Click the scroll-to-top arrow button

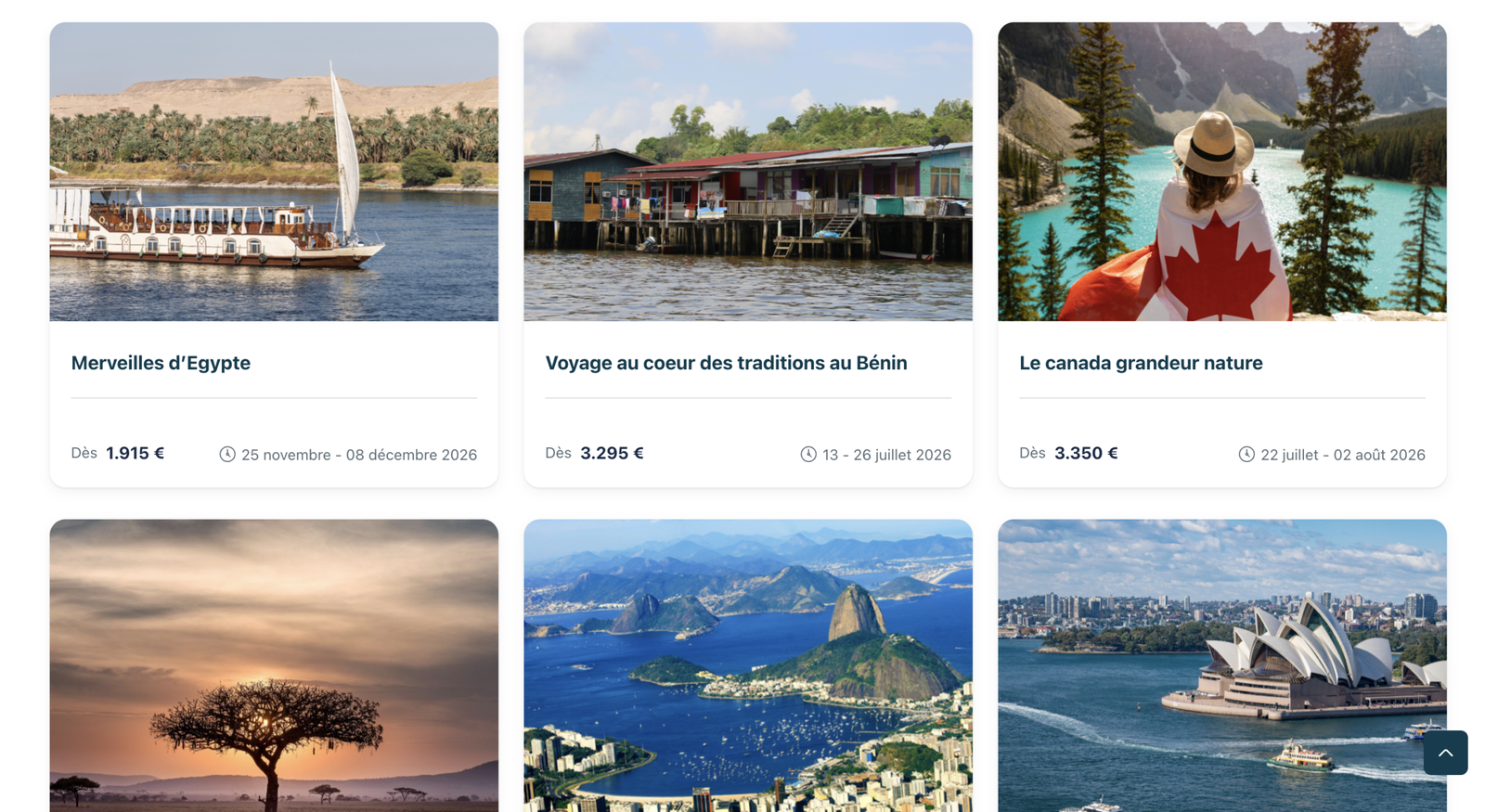tap(1445, 753)
